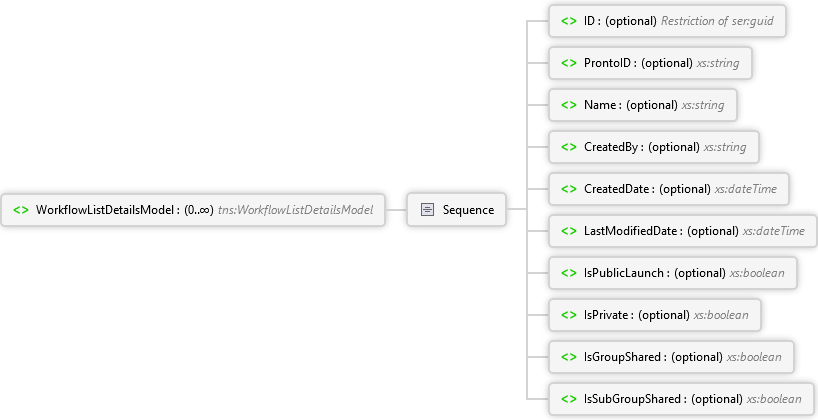Click the green brackets icon beside ID
Screen dimensions: 818x420
(568, 21)
